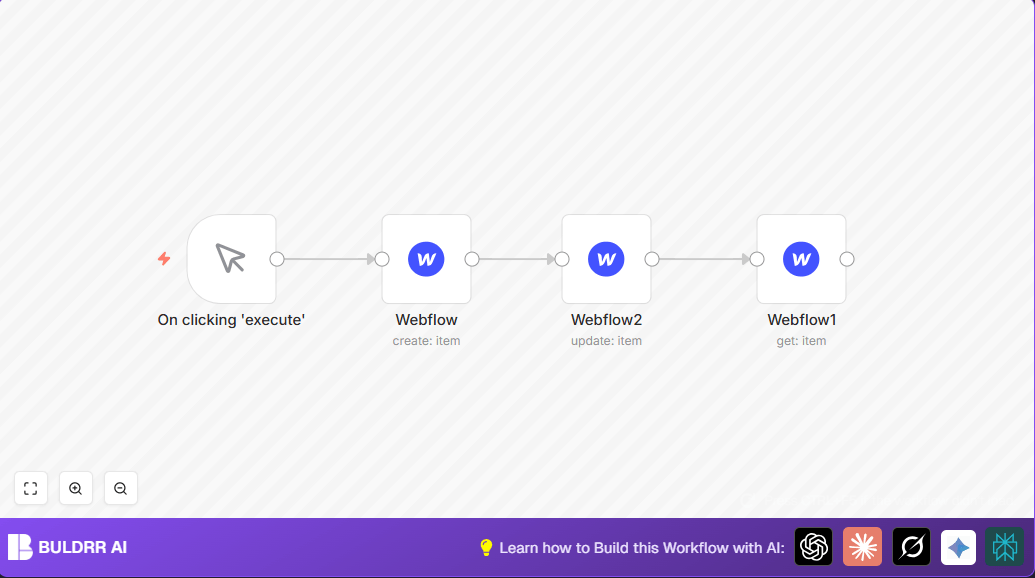
Task: Click the red lightning bolt trigger icon
Action: pyautogui.click(x=164, y=259)
